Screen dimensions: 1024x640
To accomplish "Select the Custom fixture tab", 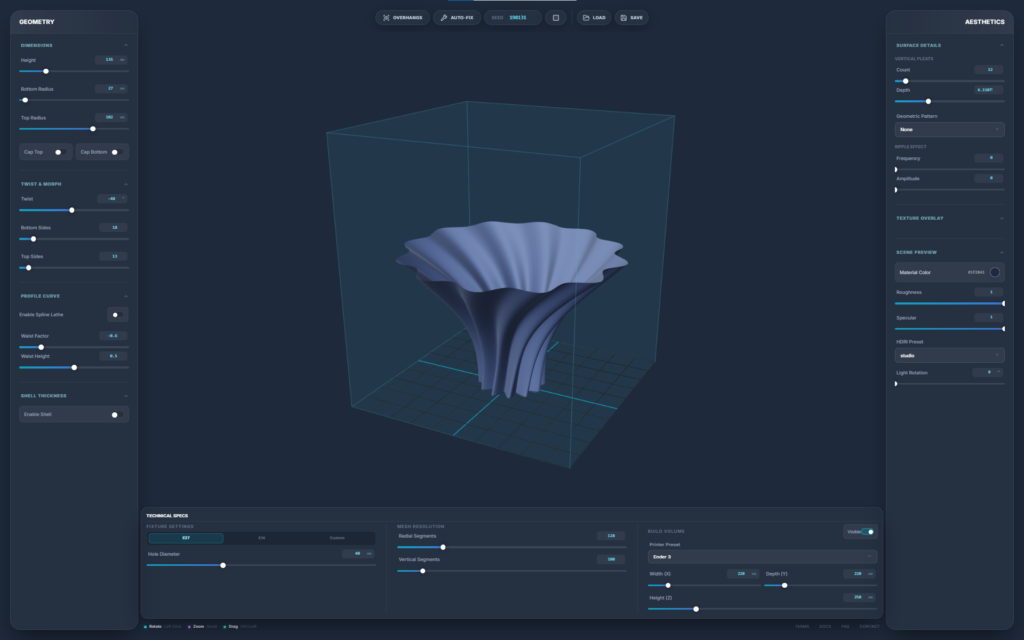I will point(337,538).
